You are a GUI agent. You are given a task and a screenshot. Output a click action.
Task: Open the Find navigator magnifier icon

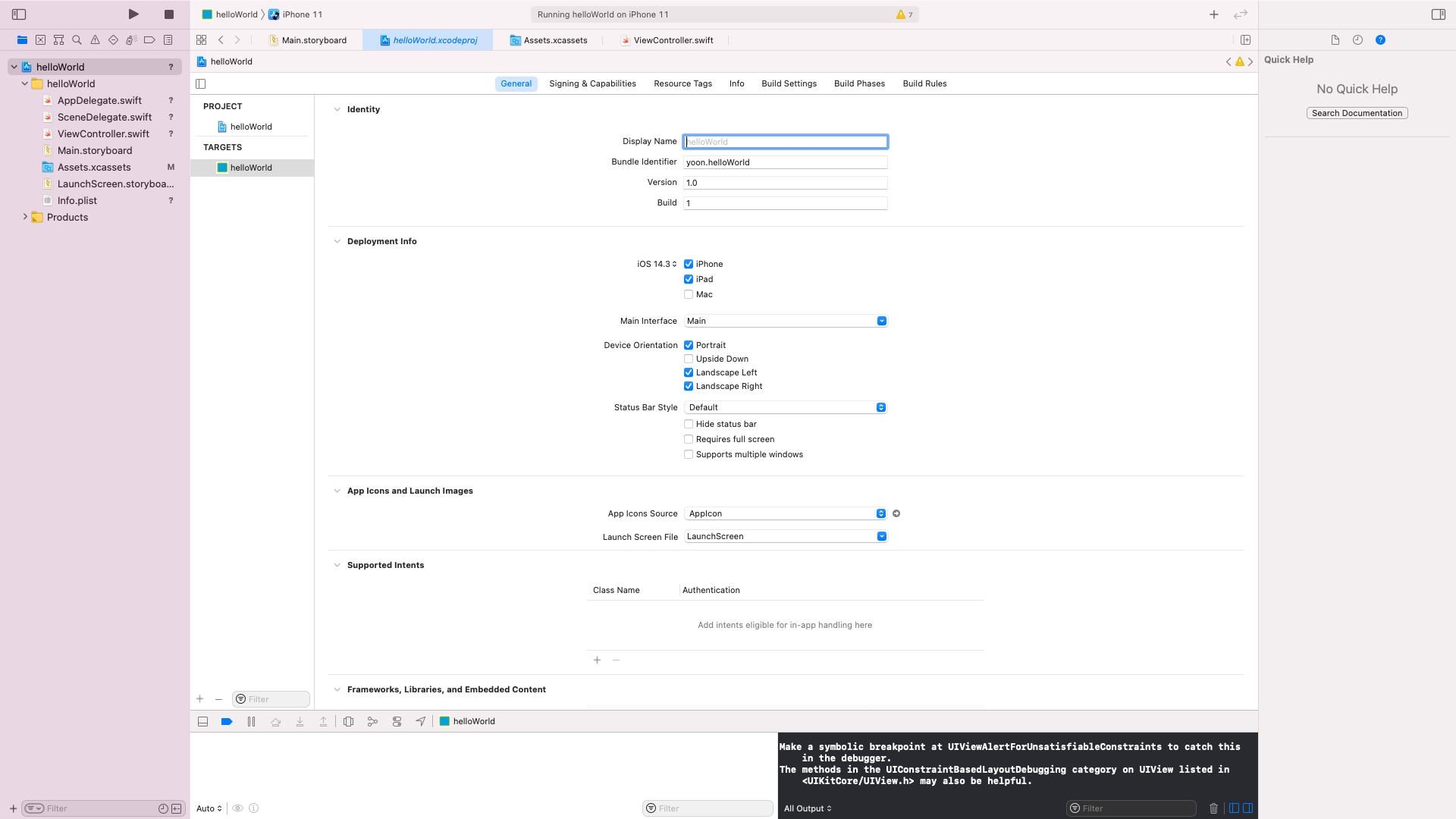pos(77,40)
